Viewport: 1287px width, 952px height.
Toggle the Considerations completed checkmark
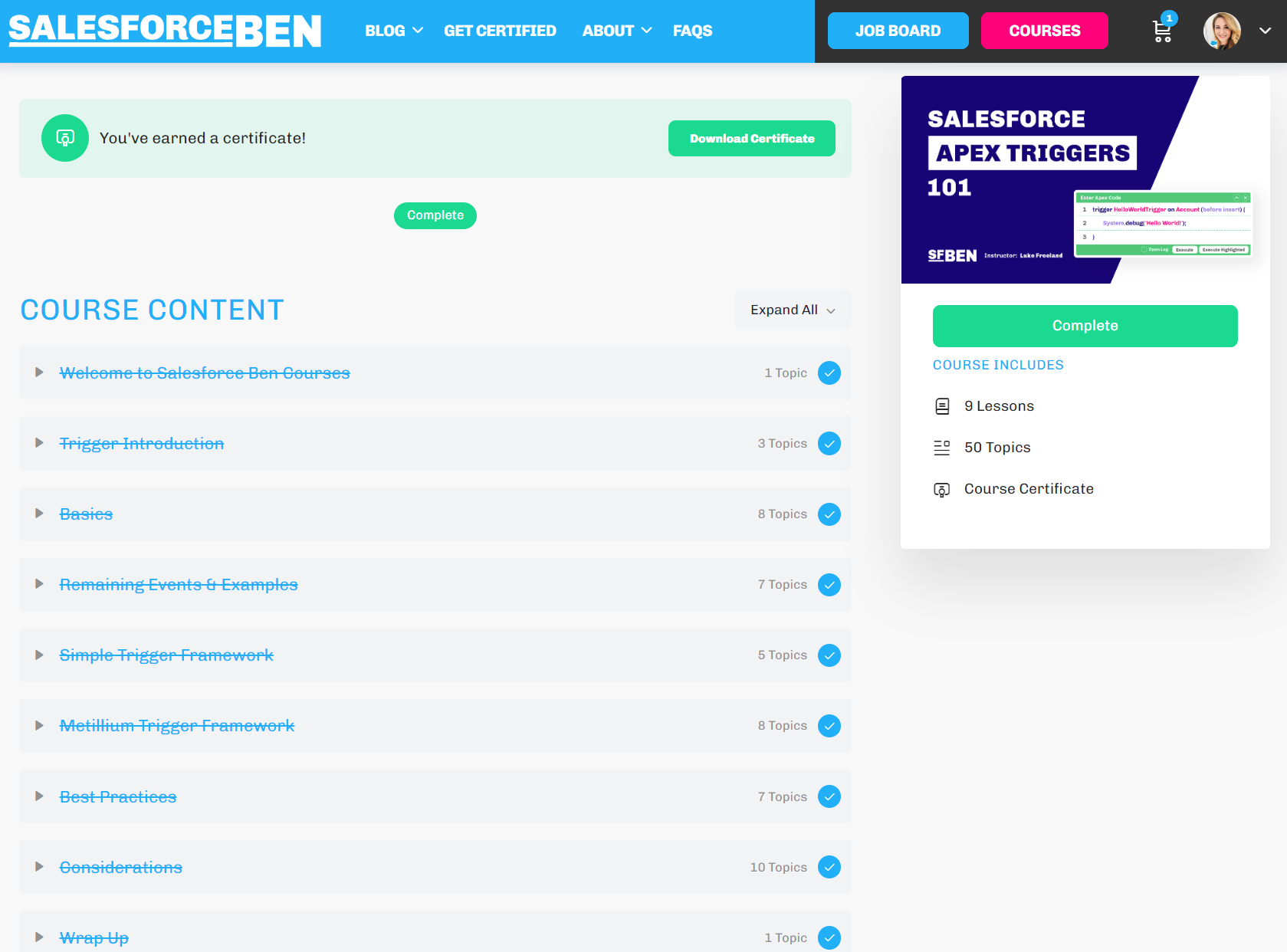coord(829,867)
